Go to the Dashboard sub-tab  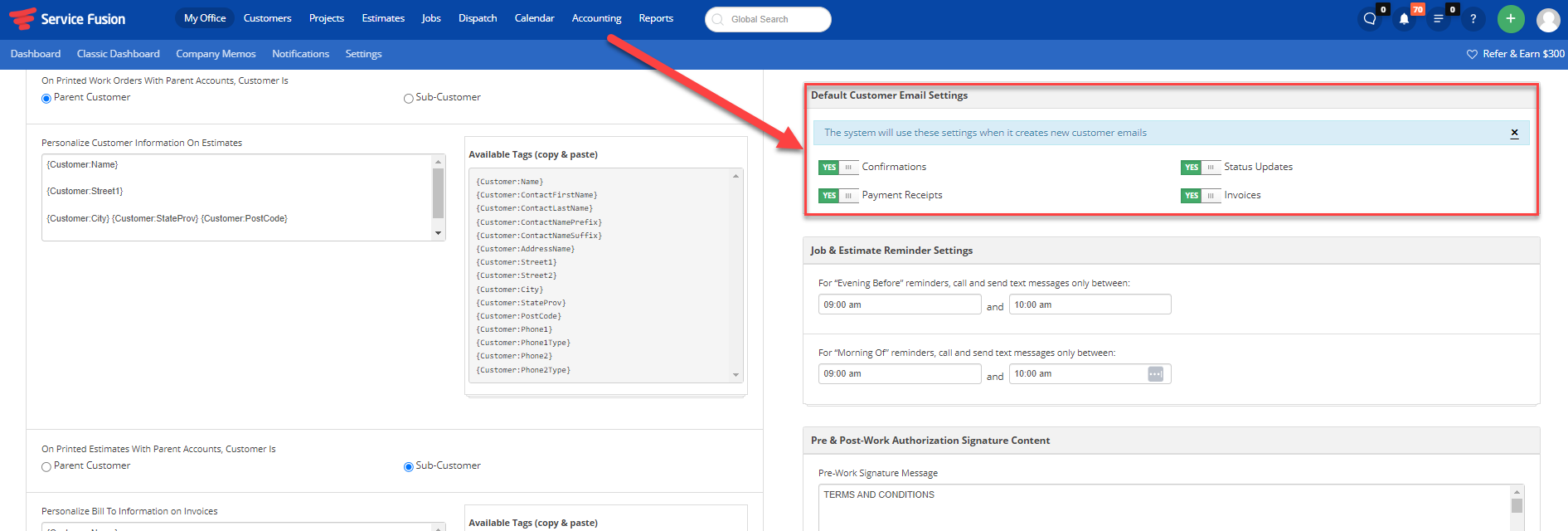36,54
